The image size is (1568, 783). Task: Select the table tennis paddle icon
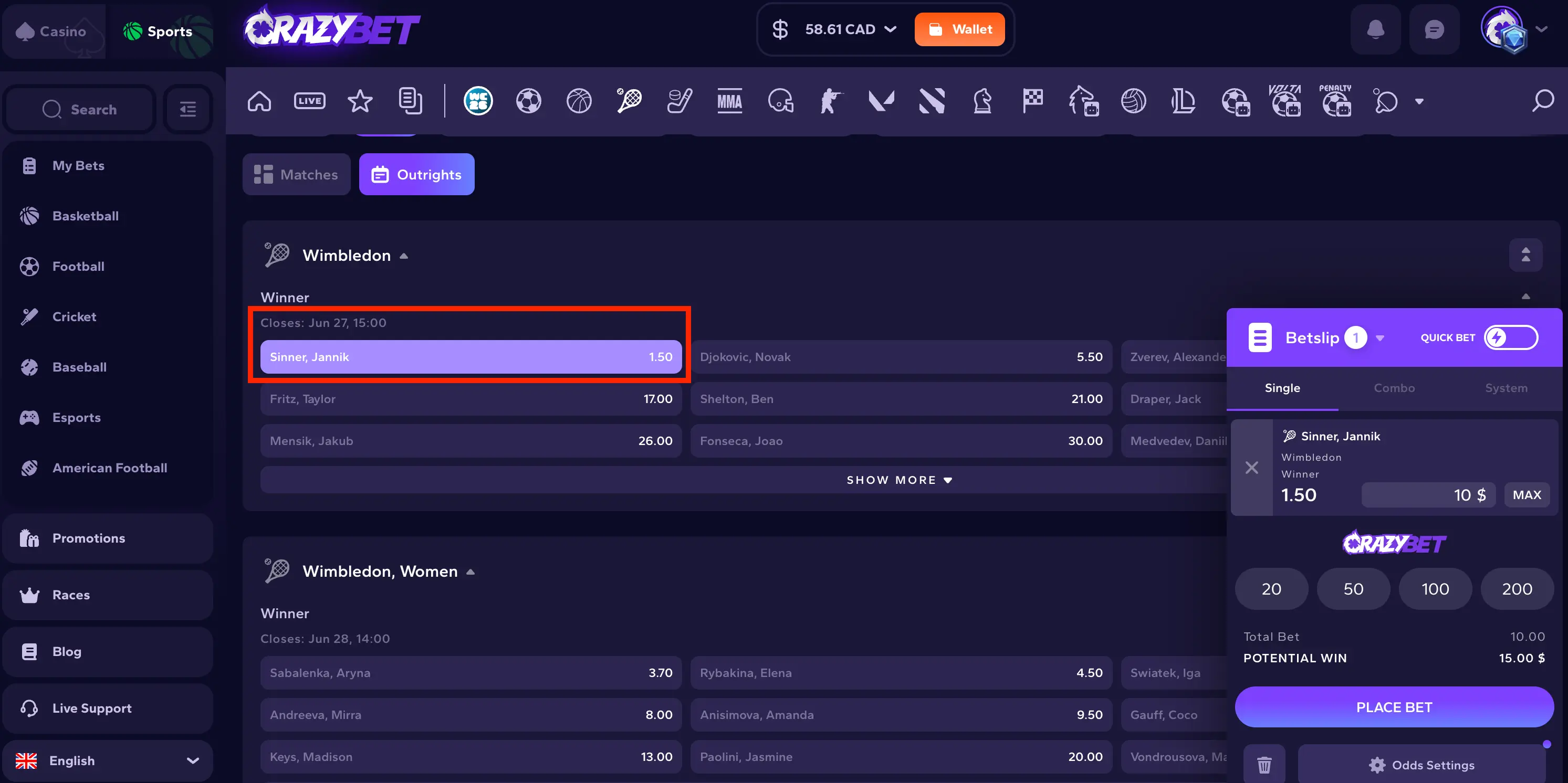[x=1386, y=101]
